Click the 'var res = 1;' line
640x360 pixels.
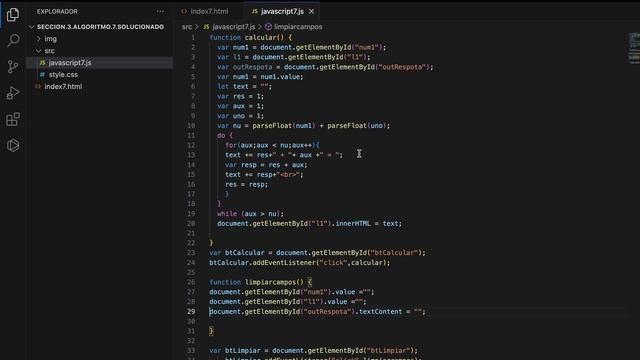(240, 96)
